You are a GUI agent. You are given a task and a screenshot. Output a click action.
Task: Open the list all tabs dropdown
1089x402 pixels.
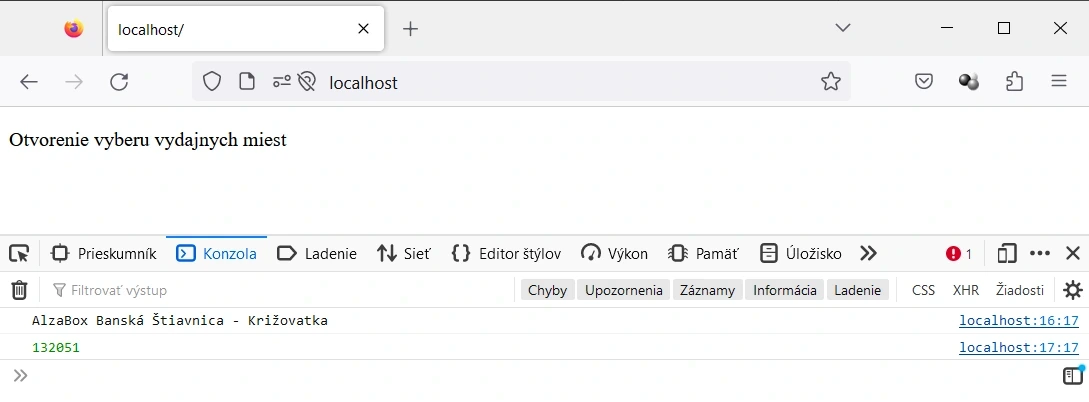tap(843, 28)
